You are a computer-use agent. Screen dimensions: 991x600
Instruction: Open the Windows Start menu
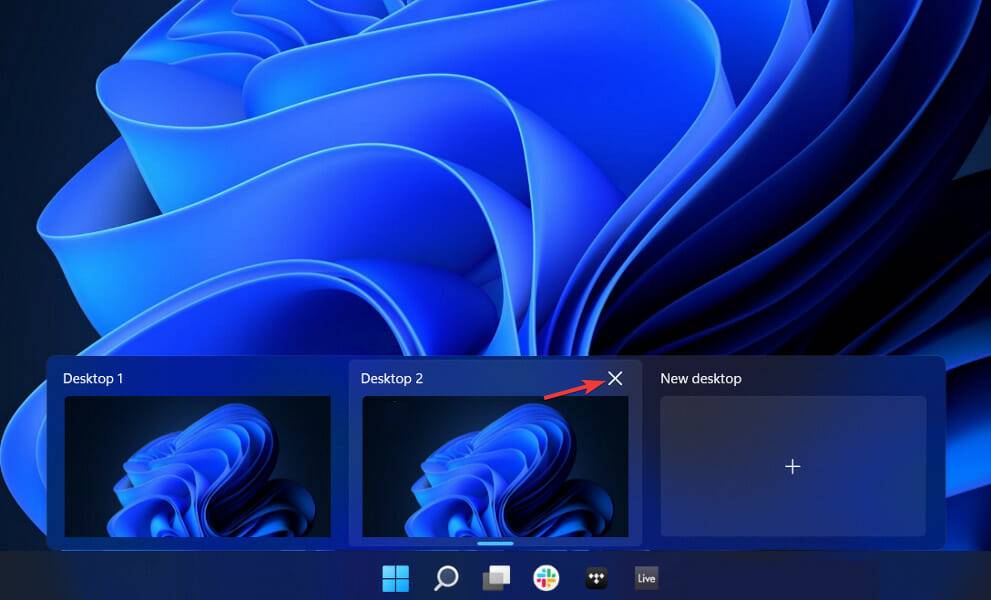(x=395, y=578)
